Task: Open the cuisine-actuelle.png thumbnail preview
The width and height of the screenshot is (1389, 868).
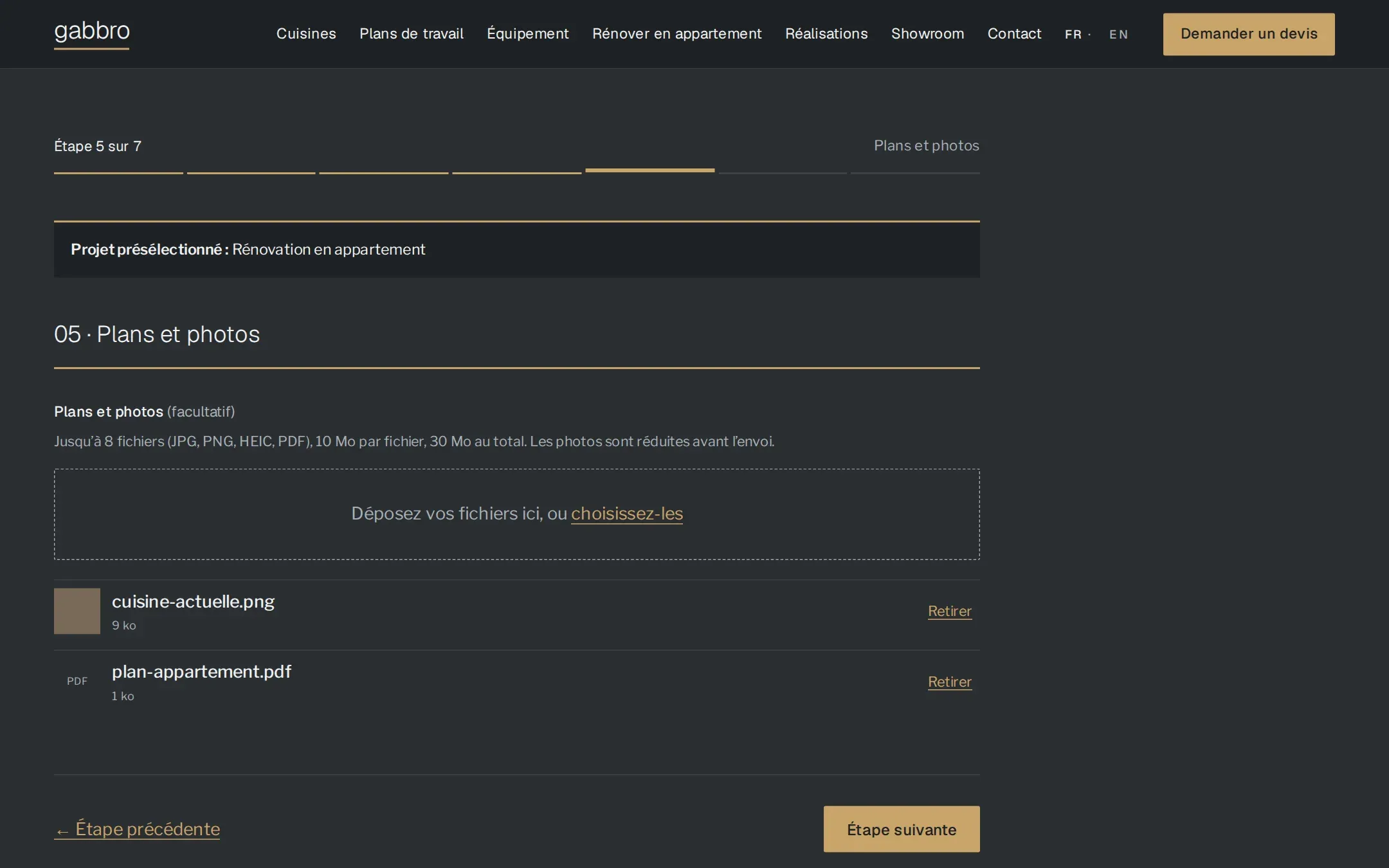Action: tap(77, 611)
